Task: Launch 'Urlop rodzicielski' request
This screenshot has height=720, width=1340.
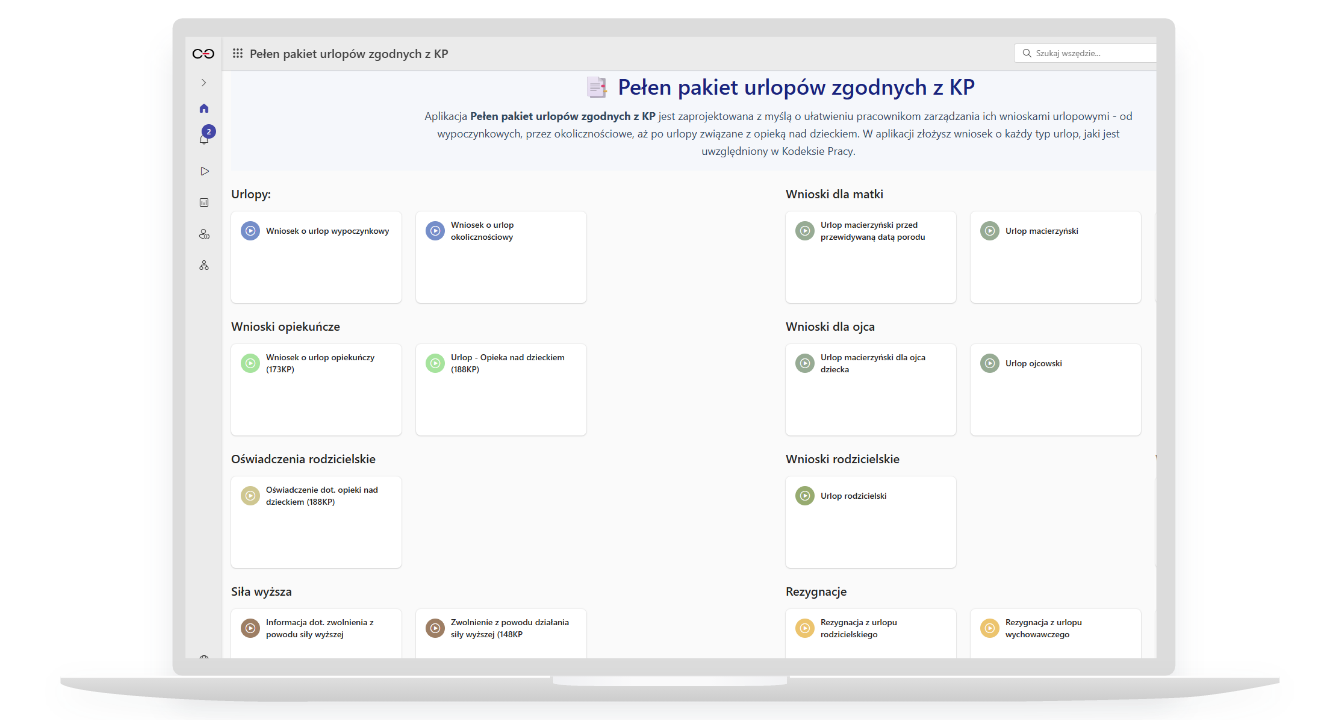Action: [870, 521]
